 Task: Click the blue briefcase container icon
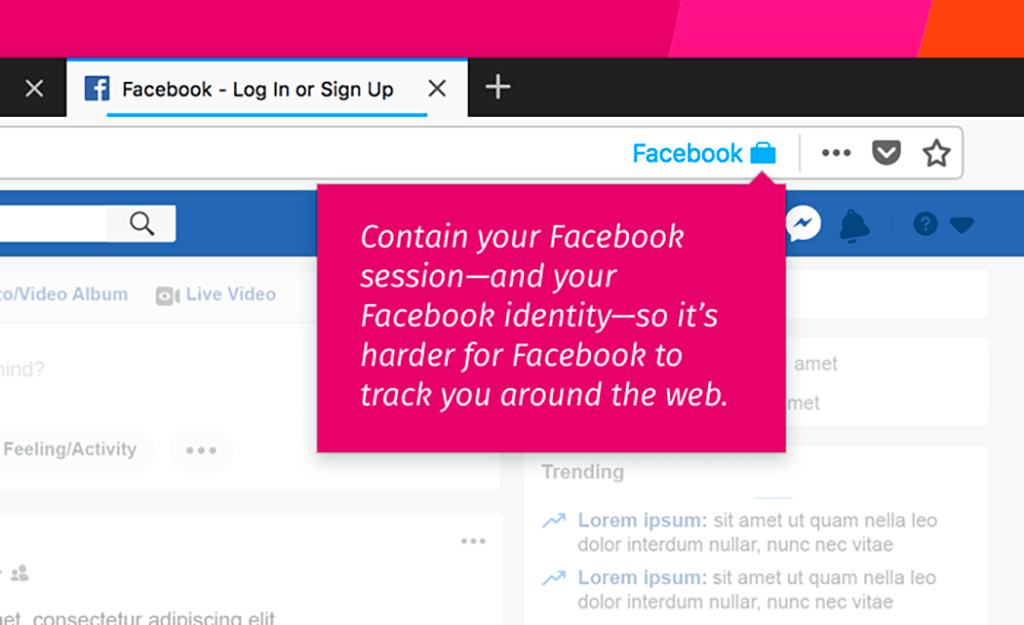[x=763, y=152]
